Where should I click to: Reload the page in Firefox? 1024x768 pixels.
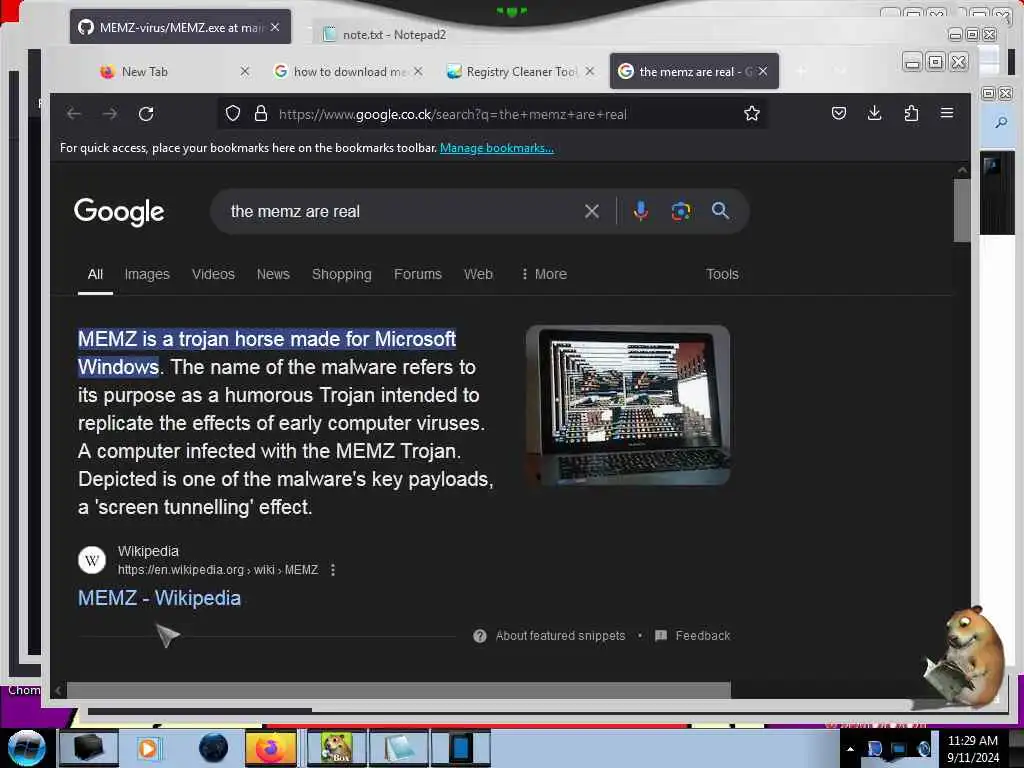pyautogui.click(x=146, y=114)
